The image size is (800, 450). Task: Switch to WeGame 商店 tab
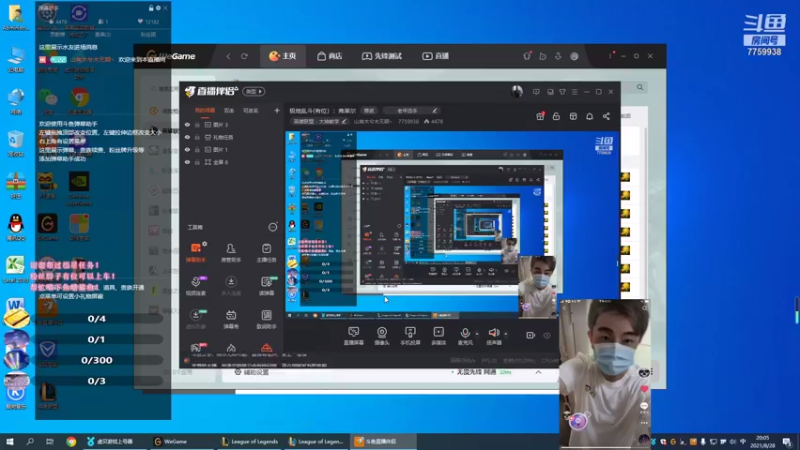click(x=330, y=56)
